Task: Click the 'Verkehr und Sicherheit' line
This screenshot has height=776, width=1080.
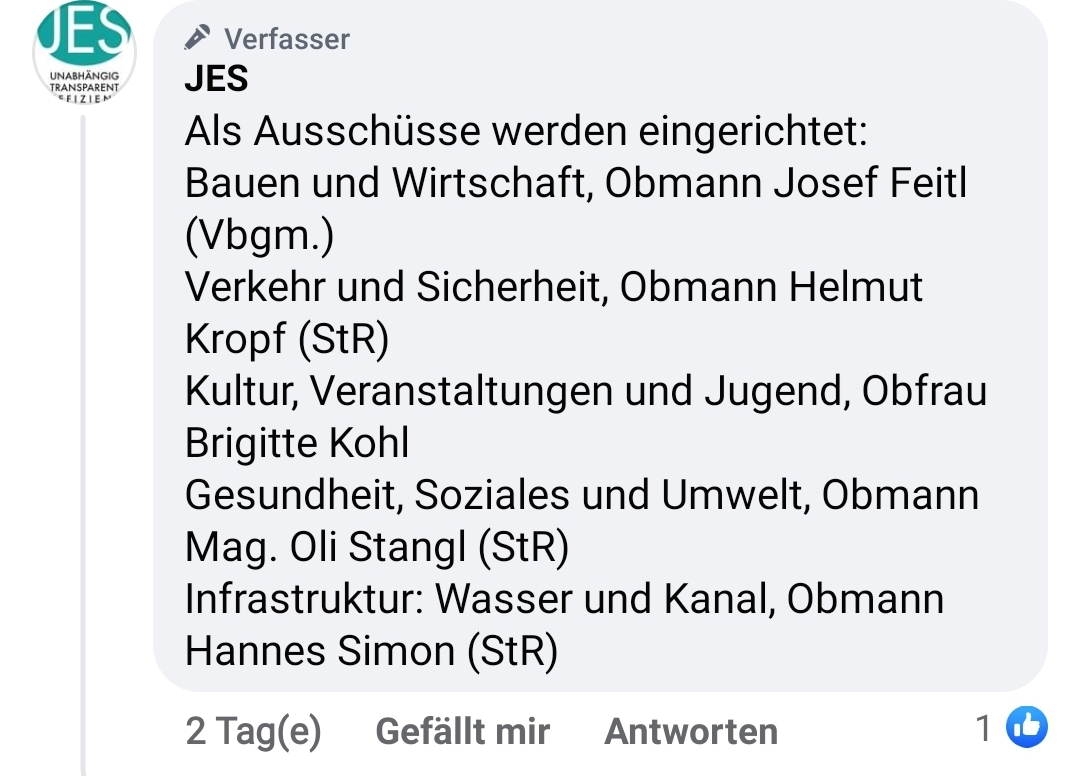Action: (553, 287)
